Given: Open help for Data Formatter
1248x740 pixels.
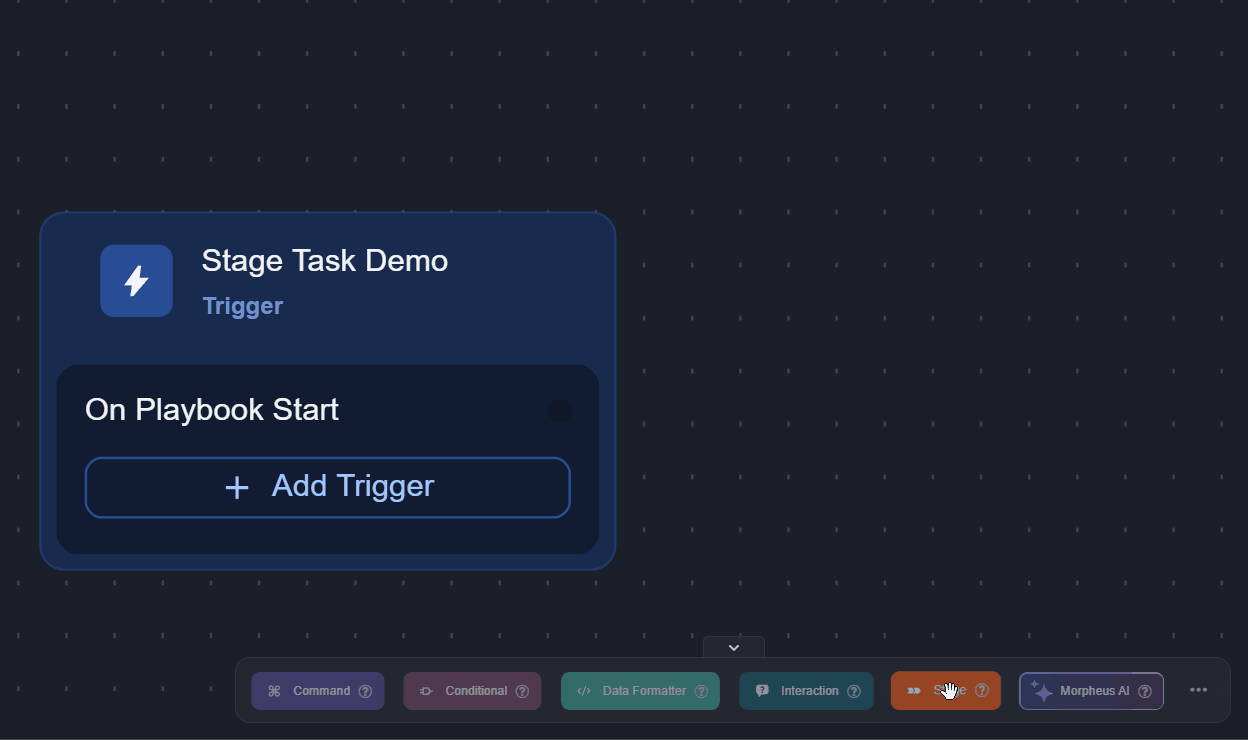Looking at the screenshot, I should 701,690.
